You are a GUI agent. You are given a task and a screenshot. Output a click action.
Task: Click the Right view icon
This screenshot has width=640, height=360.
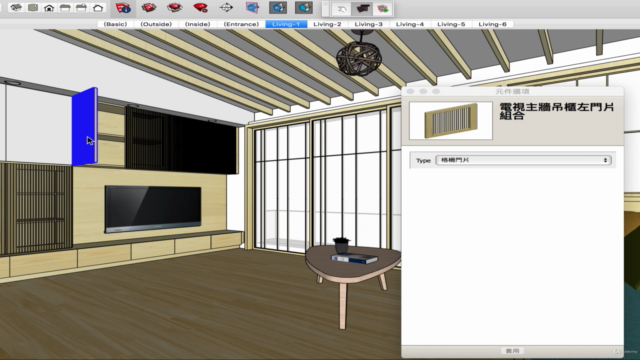pos(65,8)
